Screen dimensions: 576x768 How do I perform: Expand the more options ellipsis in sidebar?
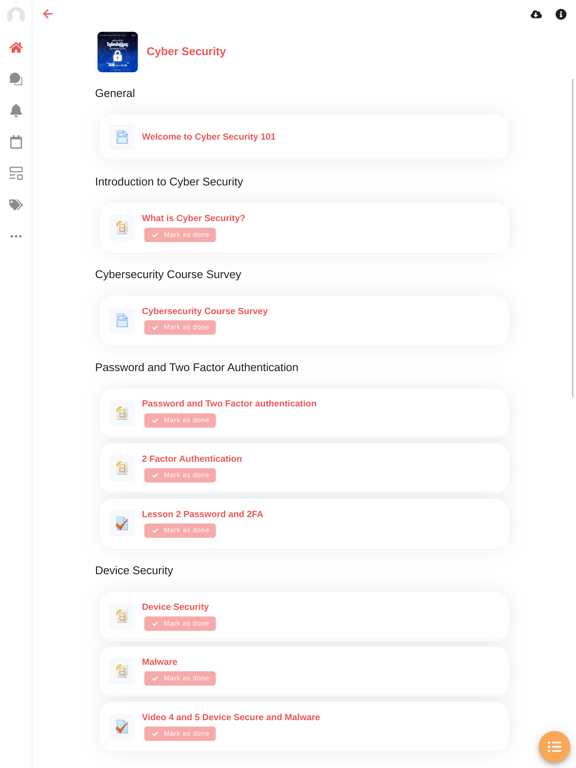click(16, 236)
